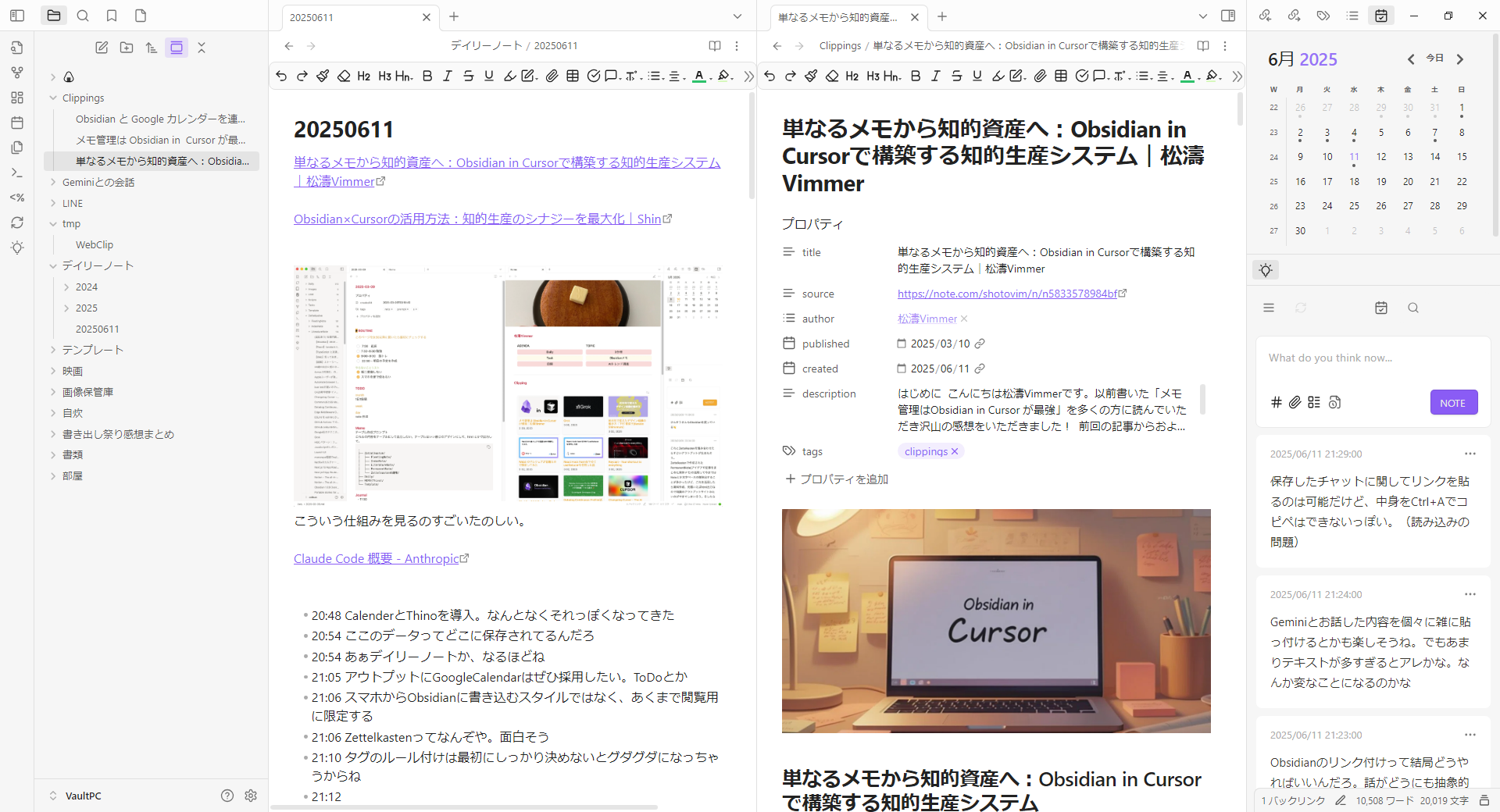Open Thino search magnifier icon
This screenshot has height=812, width=1500.
tap(1413, 308)
